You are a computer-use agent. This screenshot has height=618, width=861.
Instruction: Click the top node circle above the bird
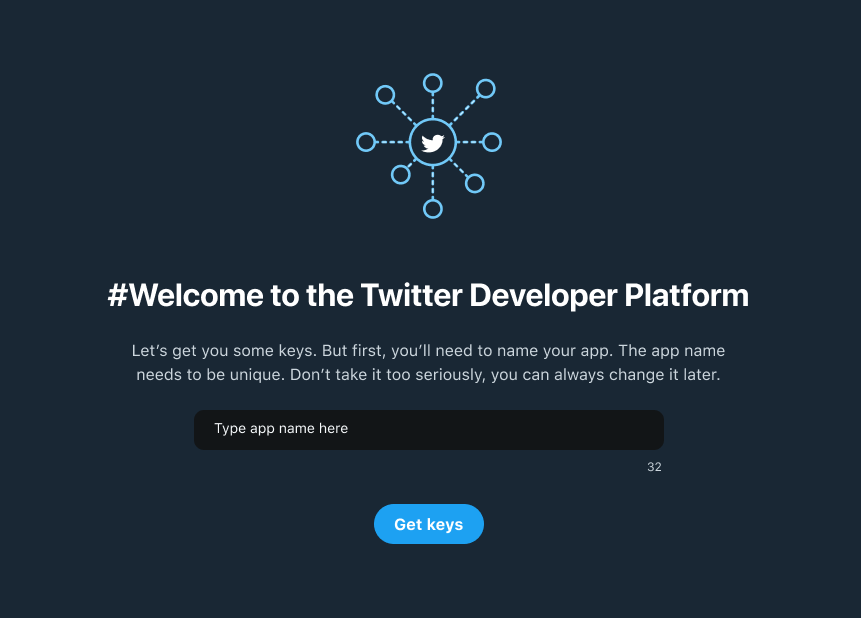[x=433, y=83]
